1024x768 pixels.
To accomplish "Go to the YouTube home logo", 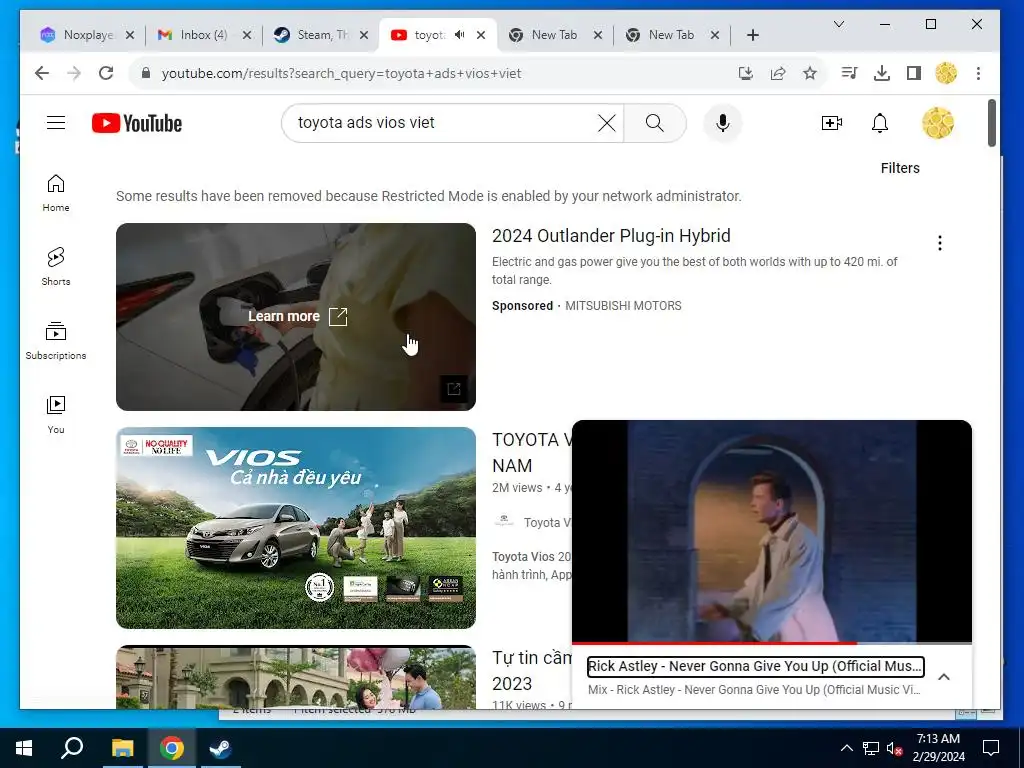I will click(x=136, y=123).
